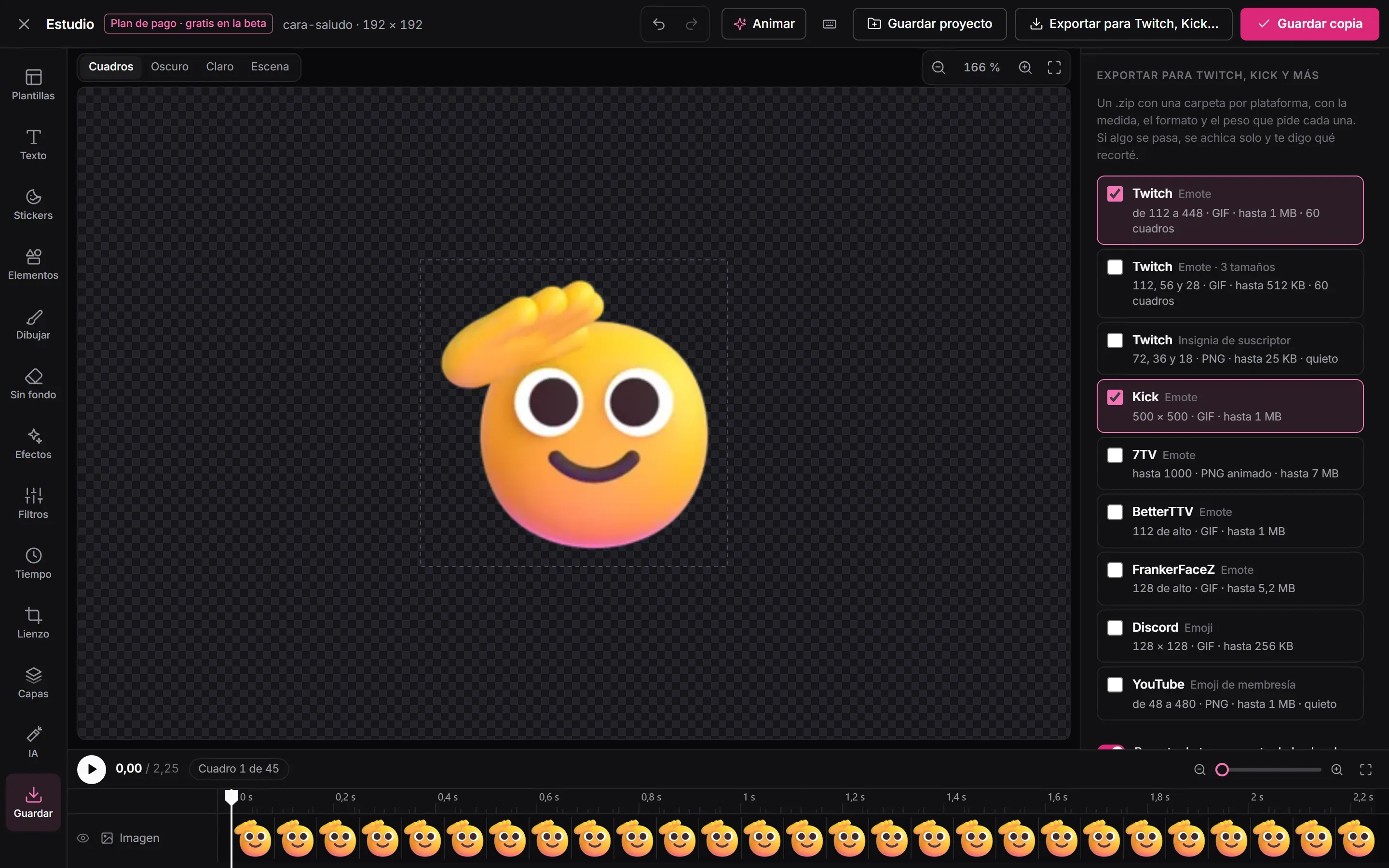Check YouTube Emoji de membresía option
Image resolution: width=1389 pixels, height=868 pixels.
[1115, 685]
